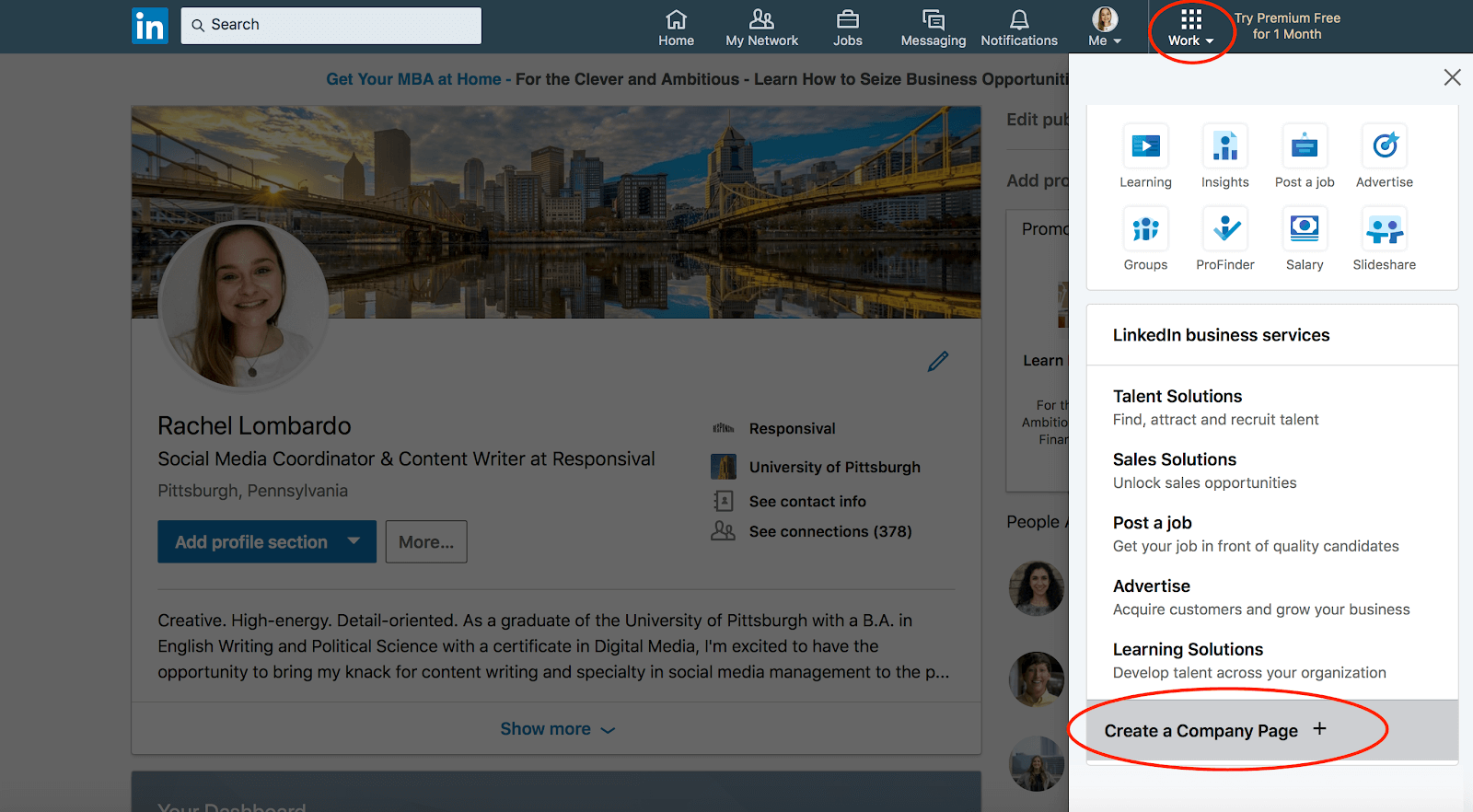Image resolution: width=1473 pixels, height=812 pixels.
Task: Click plus icon next to Create a Company Page
Action: click(x=1319, y=728)
